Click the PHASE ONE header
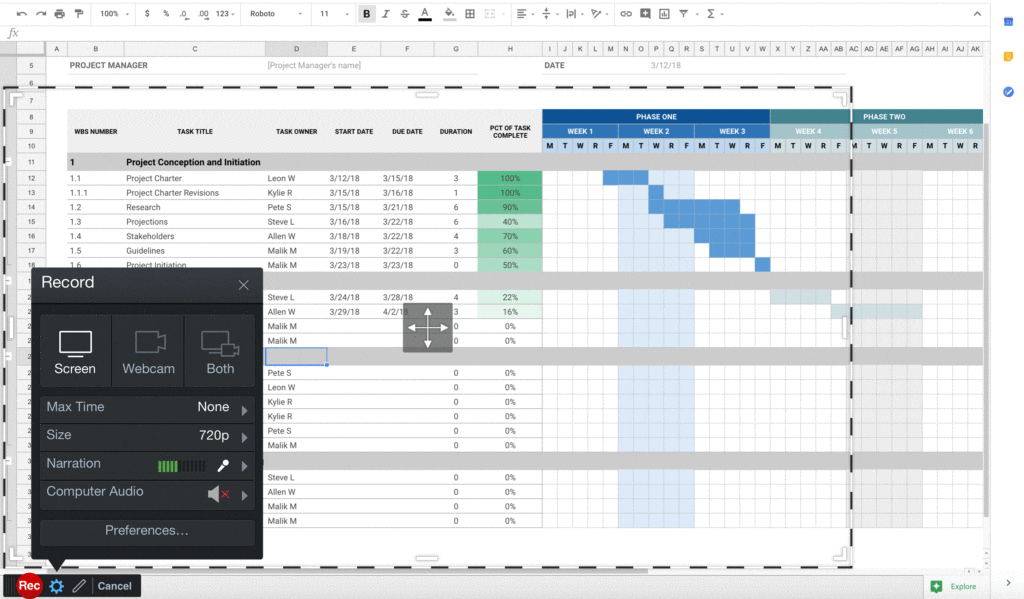 (656, 117)
